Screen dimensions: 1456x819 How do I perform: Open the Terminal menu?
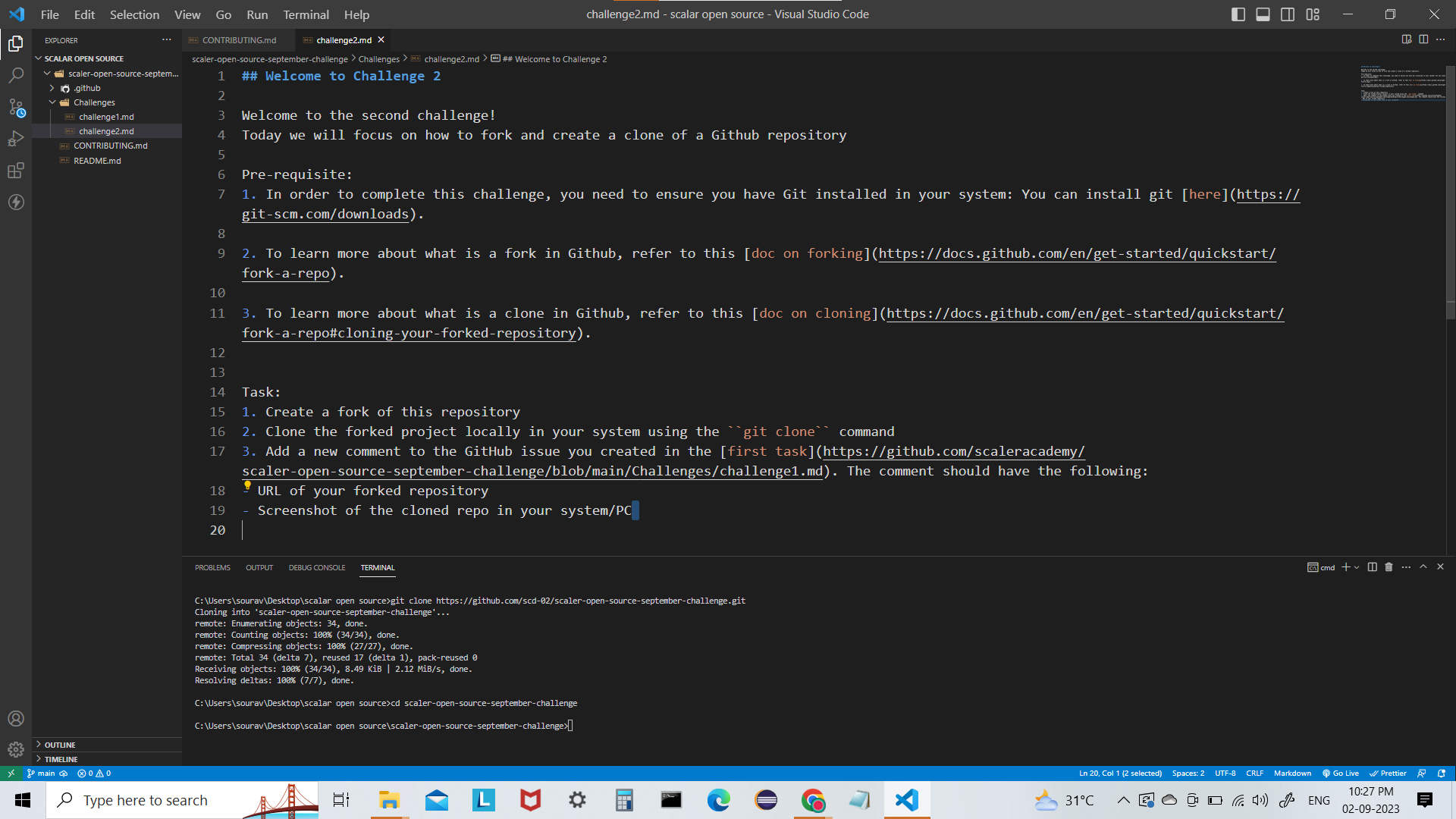305,14
